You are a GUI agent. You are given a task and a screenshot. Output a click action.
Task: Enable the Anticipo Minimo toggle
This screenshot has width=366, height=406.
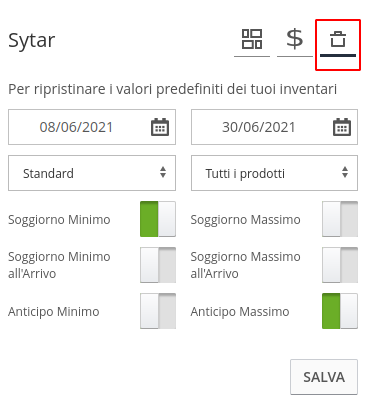pyautogui.click(x=158, y=311)
